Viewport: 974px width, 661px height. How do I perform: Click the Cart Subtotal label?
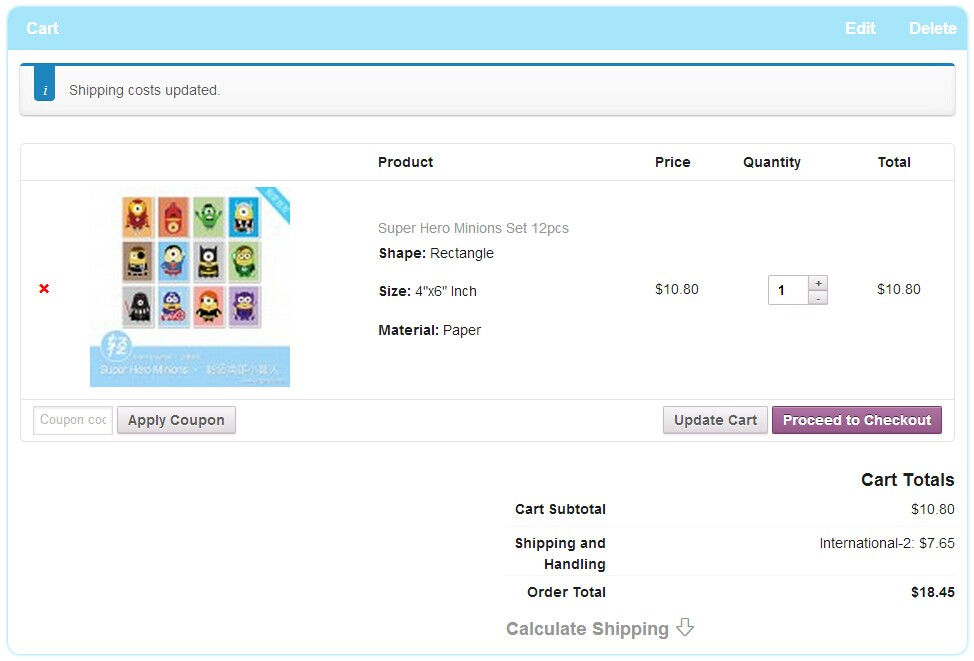pyautogui.click(x=560, y=509)
